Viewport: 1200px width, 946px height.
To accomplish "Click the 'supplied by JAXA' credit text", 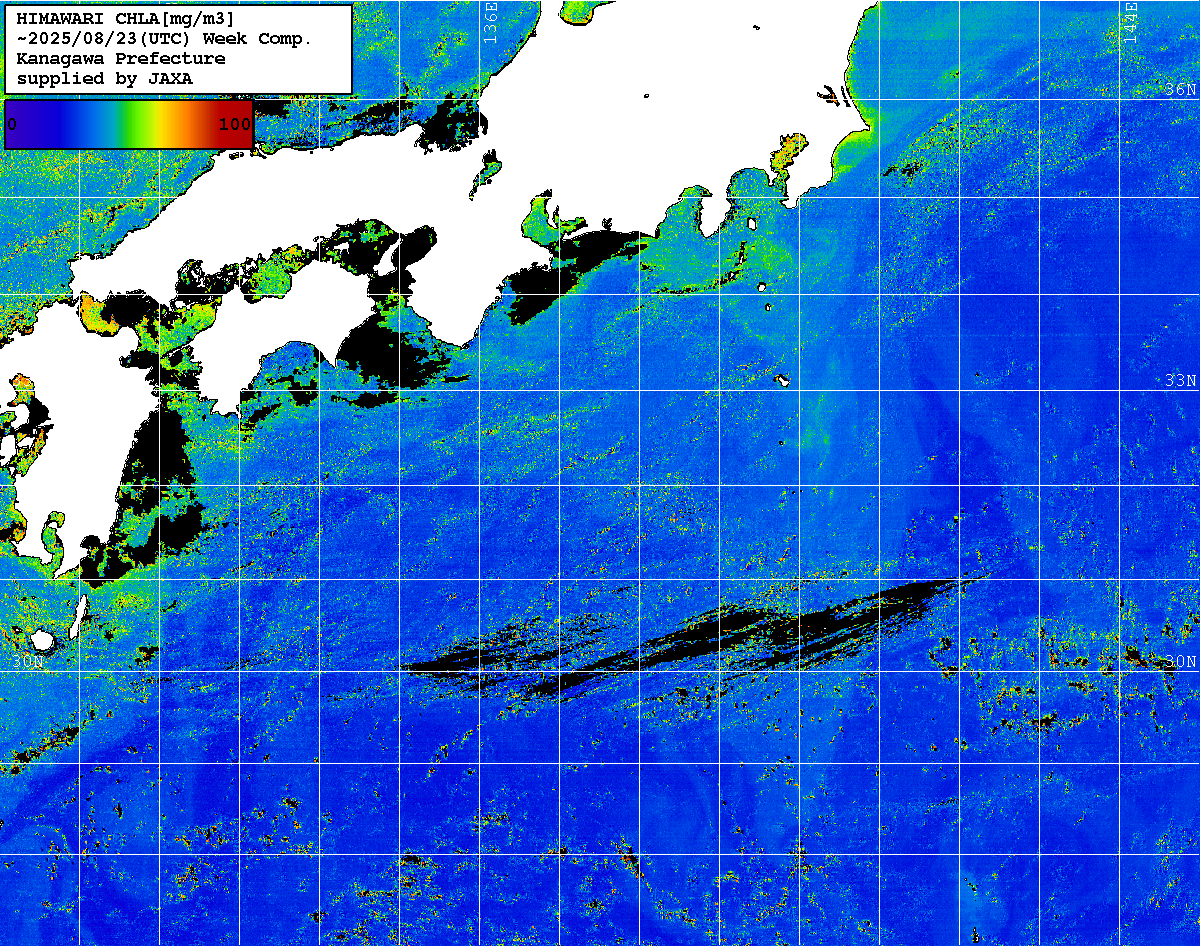I will click(105, 78).
